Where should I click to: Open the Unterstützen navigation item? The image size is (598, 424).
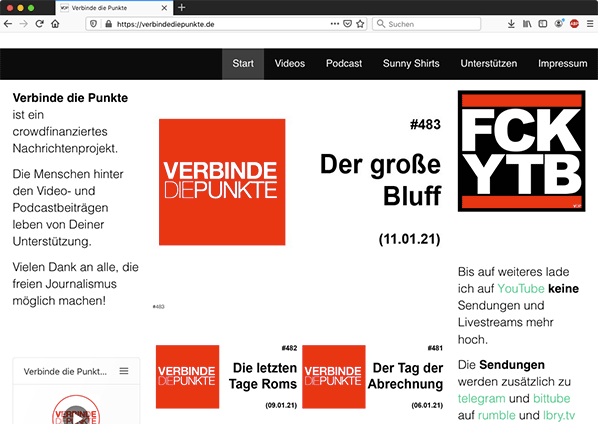tap(489, 63)
